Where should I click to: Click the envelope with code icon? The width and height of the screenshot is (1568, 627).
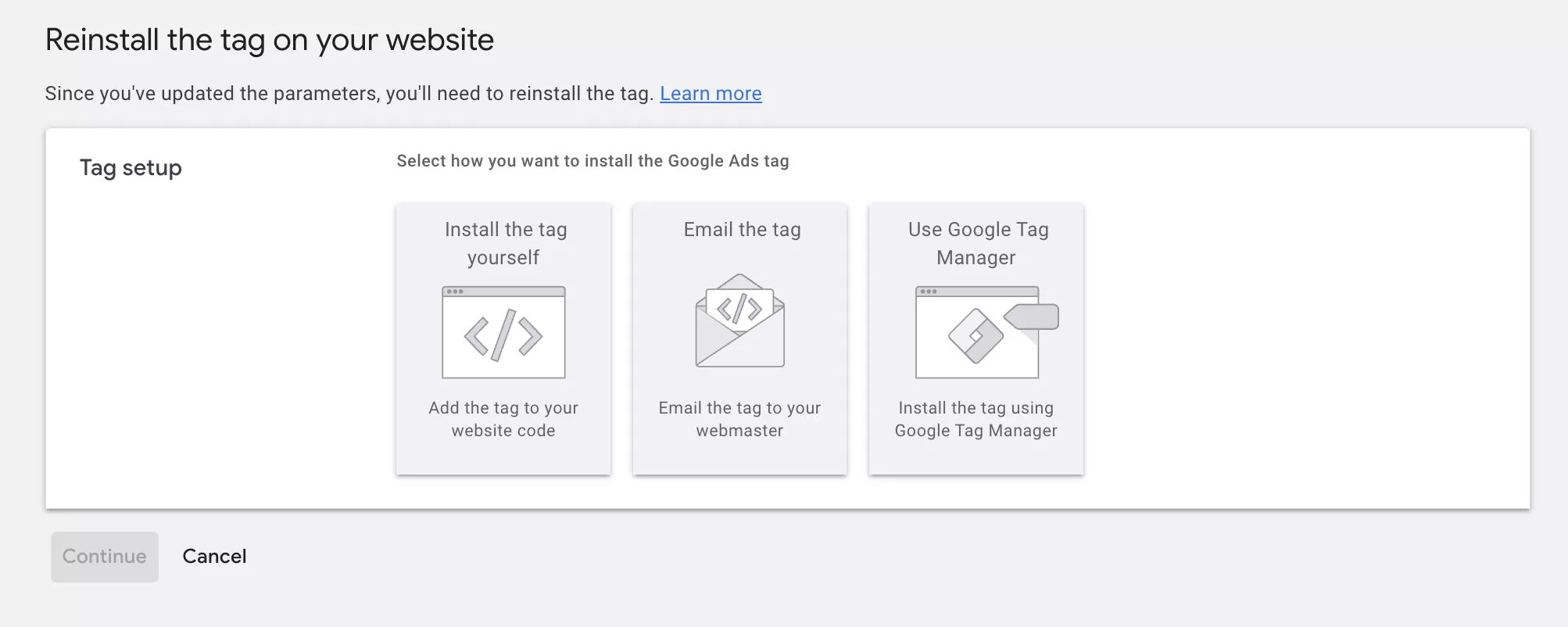coord(740,321)
